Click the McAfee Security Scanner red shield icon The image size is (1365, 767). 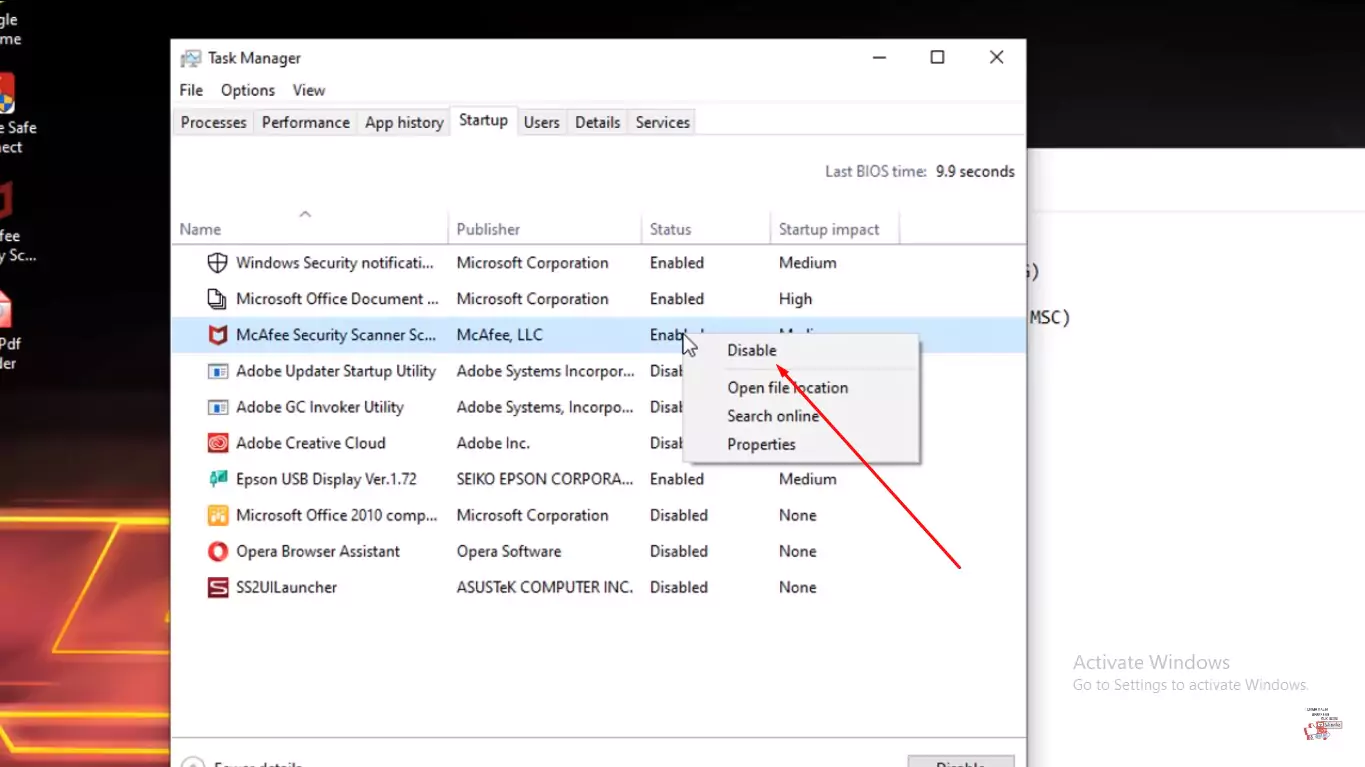point(217,335)
